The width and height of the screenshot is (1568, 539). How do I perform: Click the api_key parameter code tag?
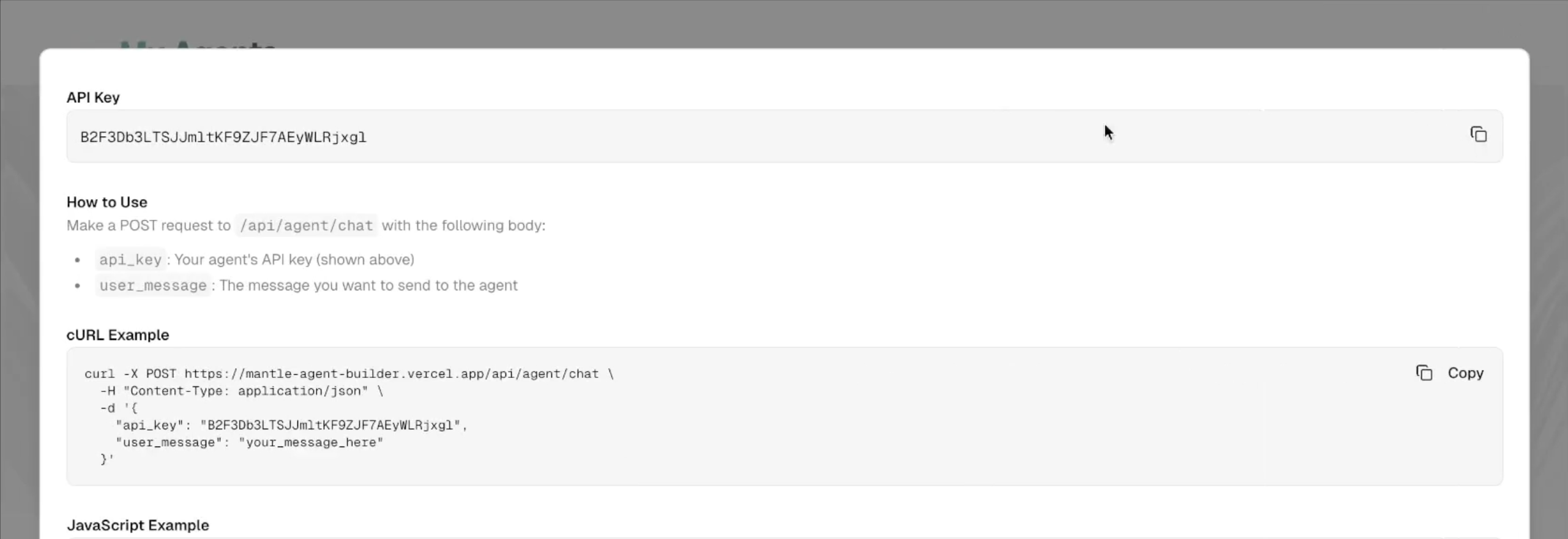click(x=130, y=260)
